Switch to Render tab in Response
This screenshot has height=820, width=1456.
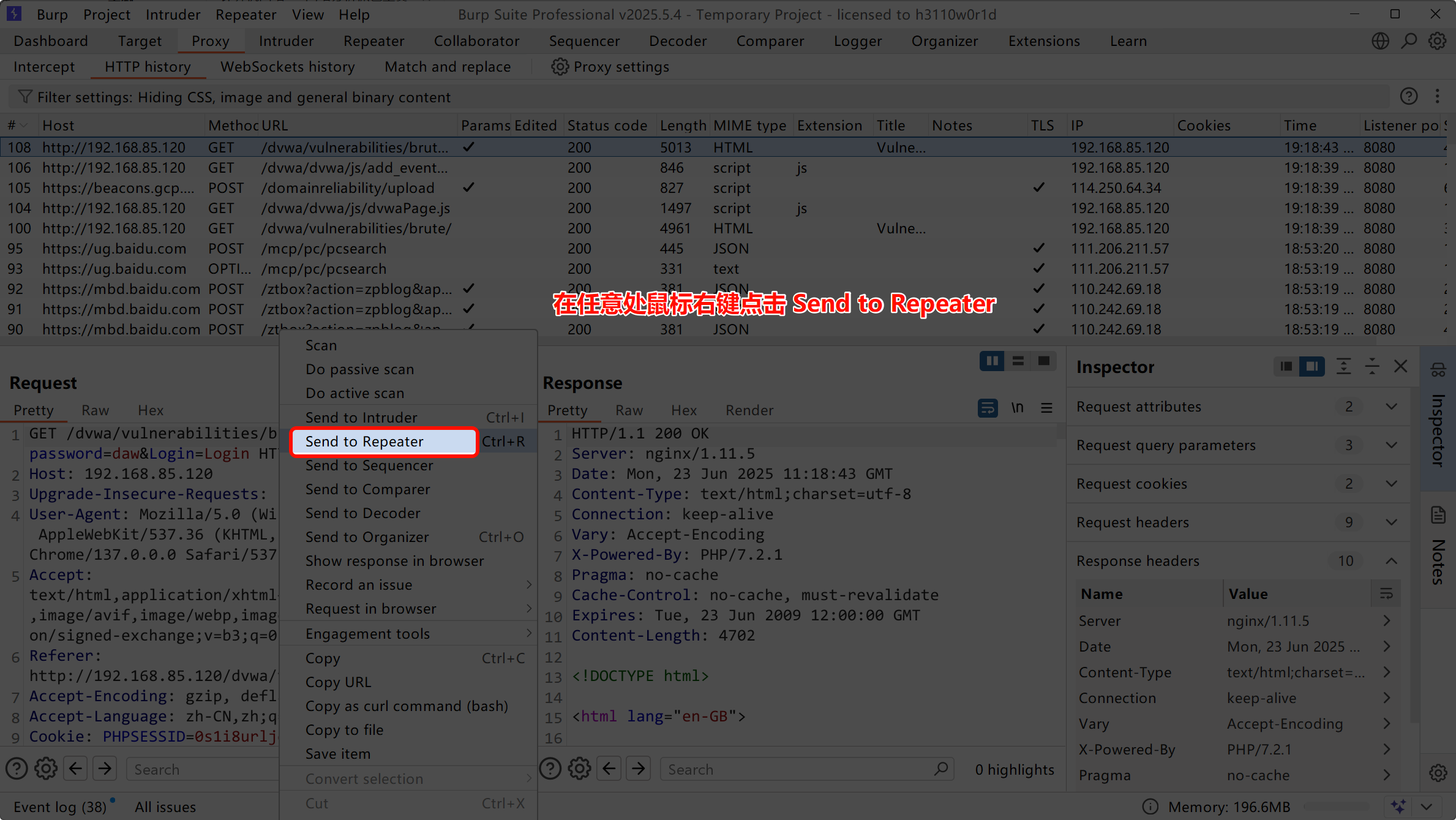(x=749, y=410)
